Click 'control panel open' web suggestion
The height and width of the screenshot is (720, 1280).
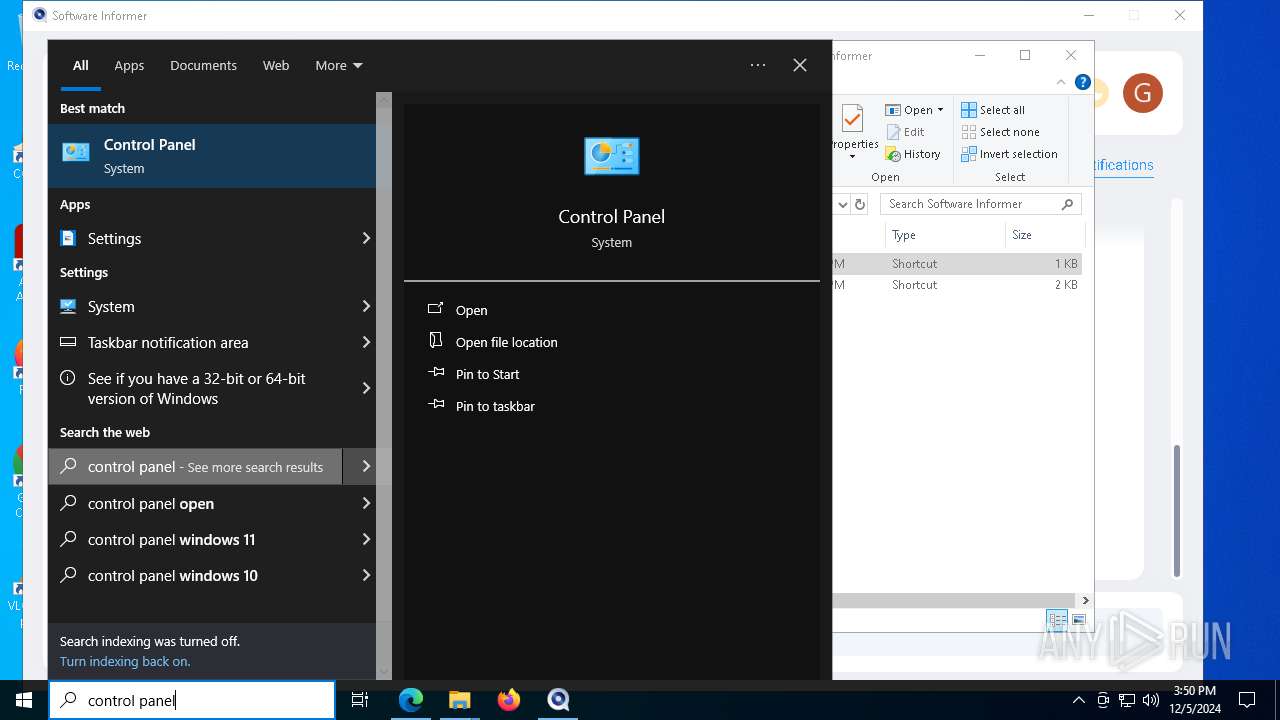195,503
